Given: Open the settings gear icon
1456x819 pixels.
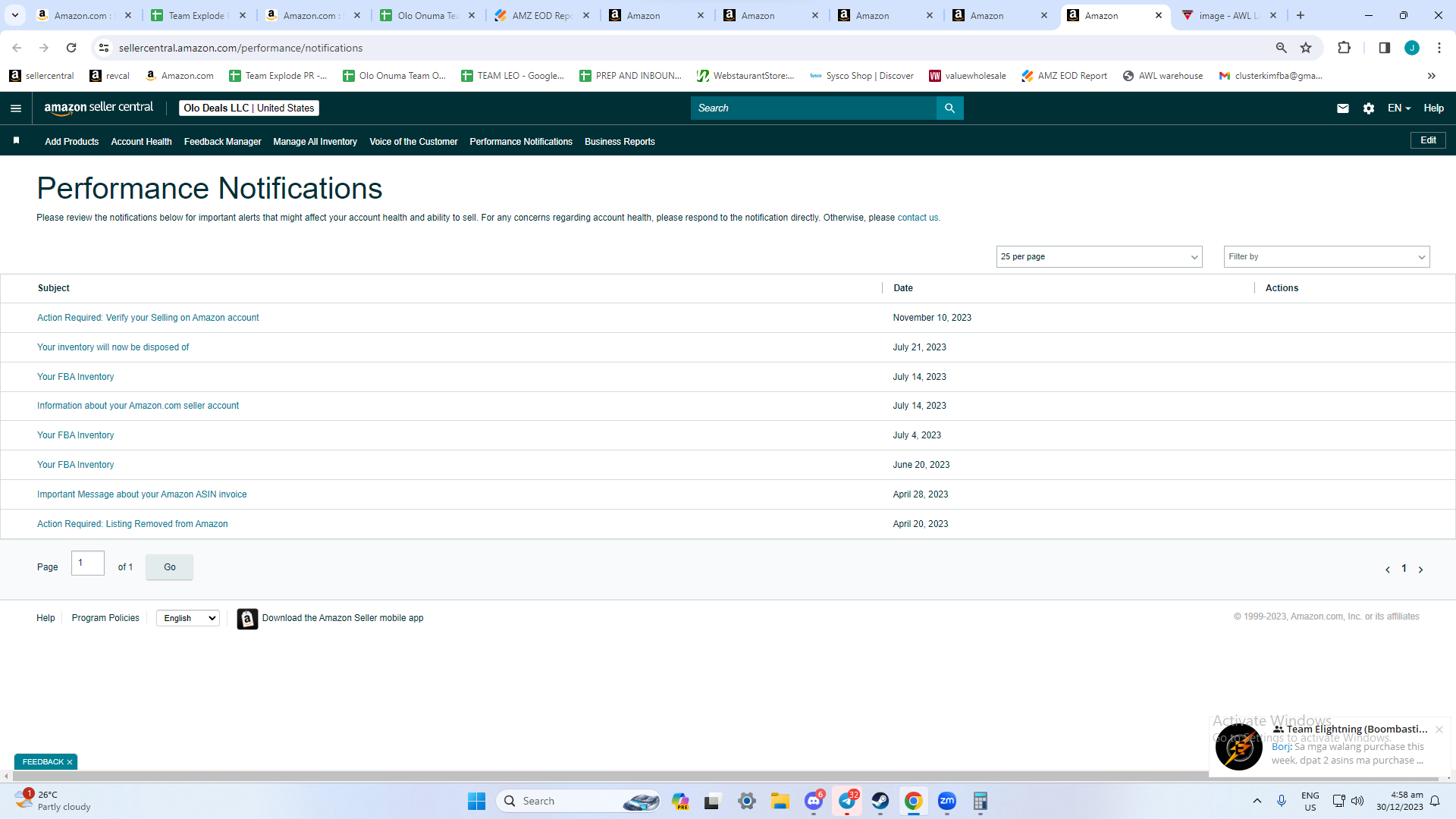Looking at the screenshot, I should [1369, 108].
